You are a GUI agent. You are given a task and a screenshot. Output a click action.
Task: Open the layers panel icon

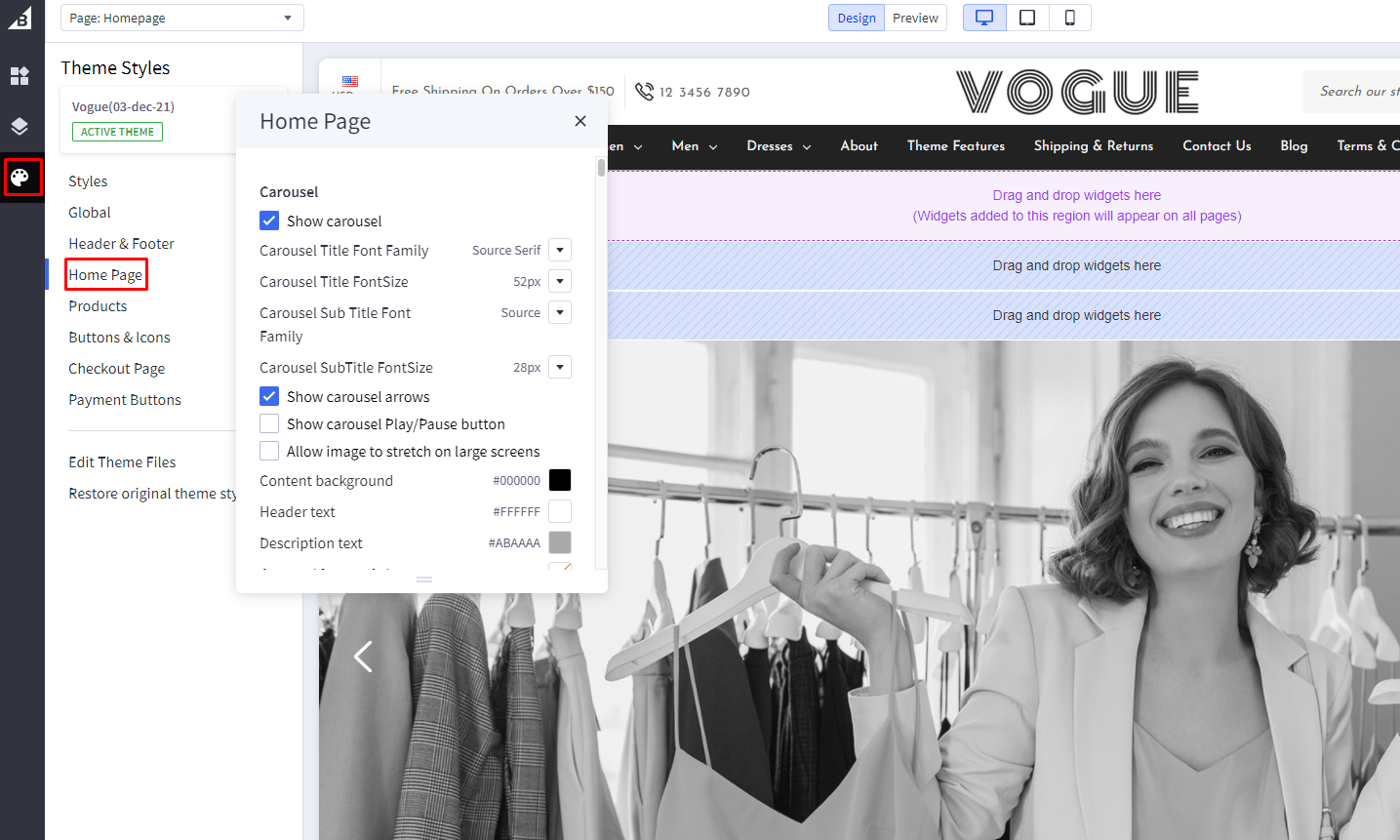[20, 126]
